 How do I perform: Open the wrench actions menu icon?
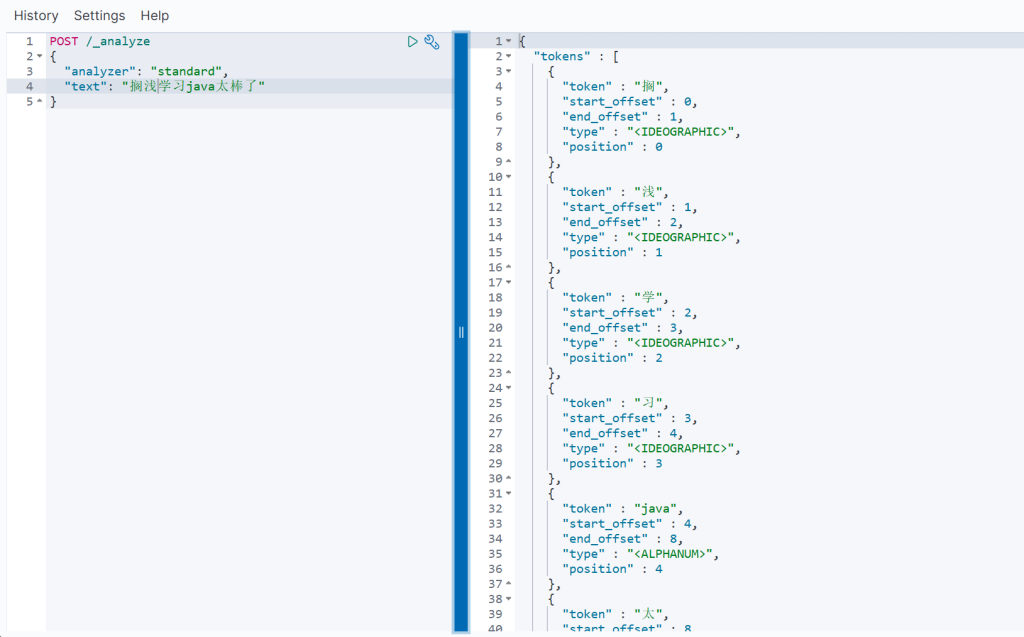pos(432,42)
